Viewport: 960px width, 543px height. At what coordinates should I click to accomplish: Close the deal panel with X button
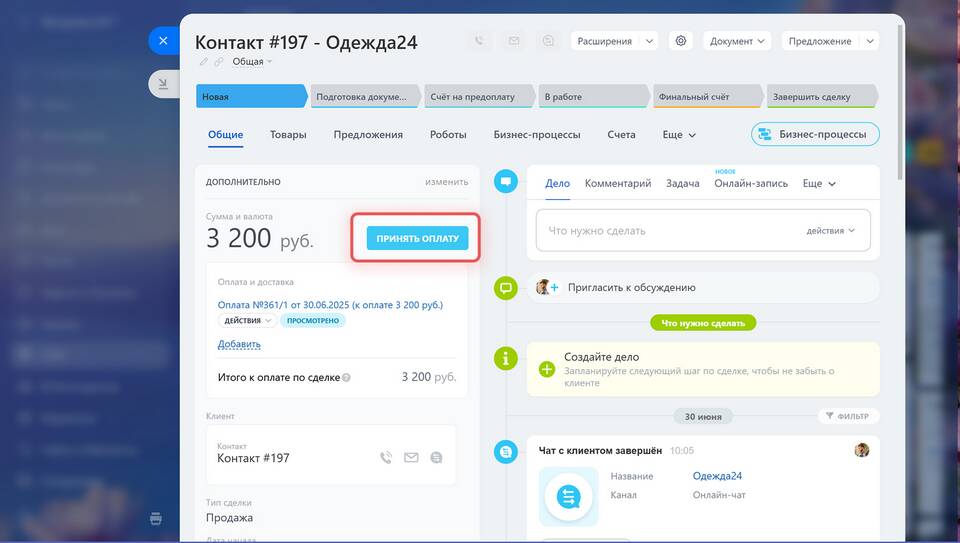tap(163, 41)
